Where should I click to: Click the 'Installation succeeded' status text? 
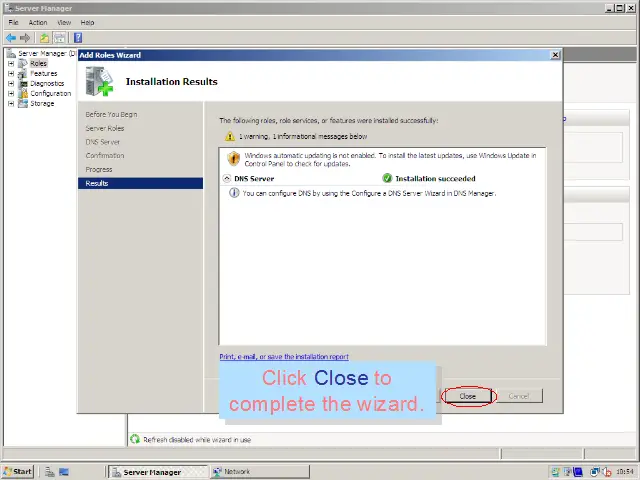point(435,179)
